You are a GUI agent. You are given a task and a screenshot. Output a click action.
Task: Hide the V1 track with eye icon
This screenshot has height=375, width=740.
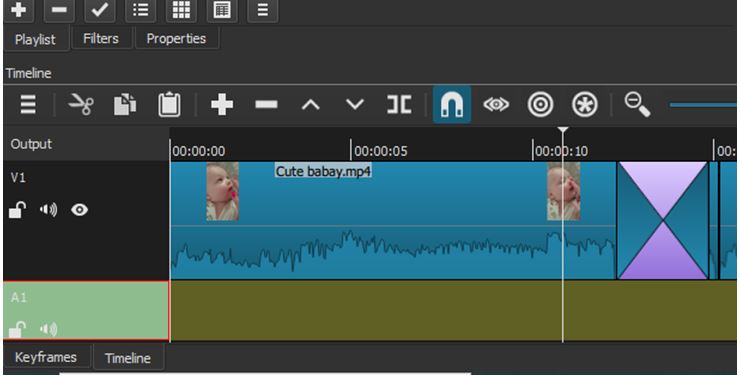click(79, 209)
